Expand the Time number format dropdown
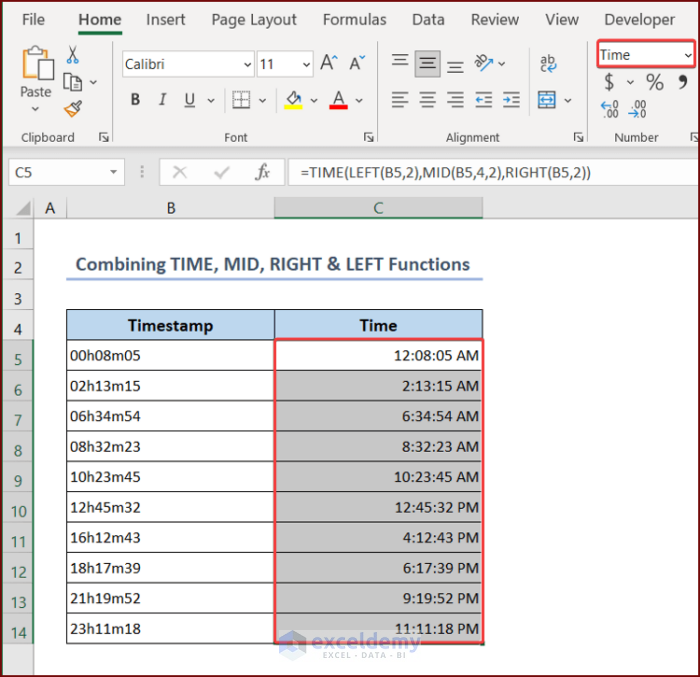 688,55
